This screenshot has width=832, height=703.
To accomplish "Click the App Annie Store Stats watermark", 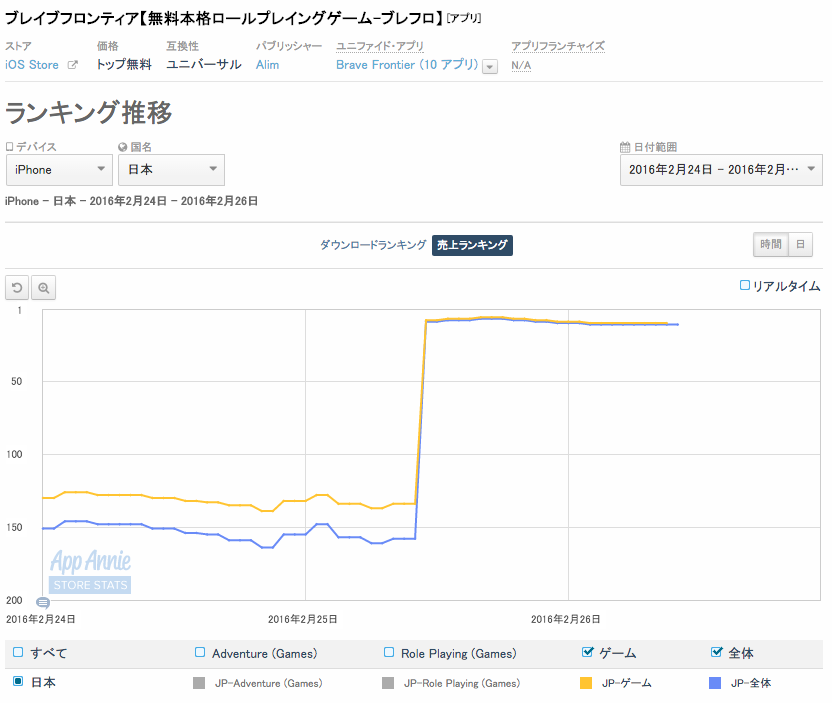I will (x=90, y=572).
